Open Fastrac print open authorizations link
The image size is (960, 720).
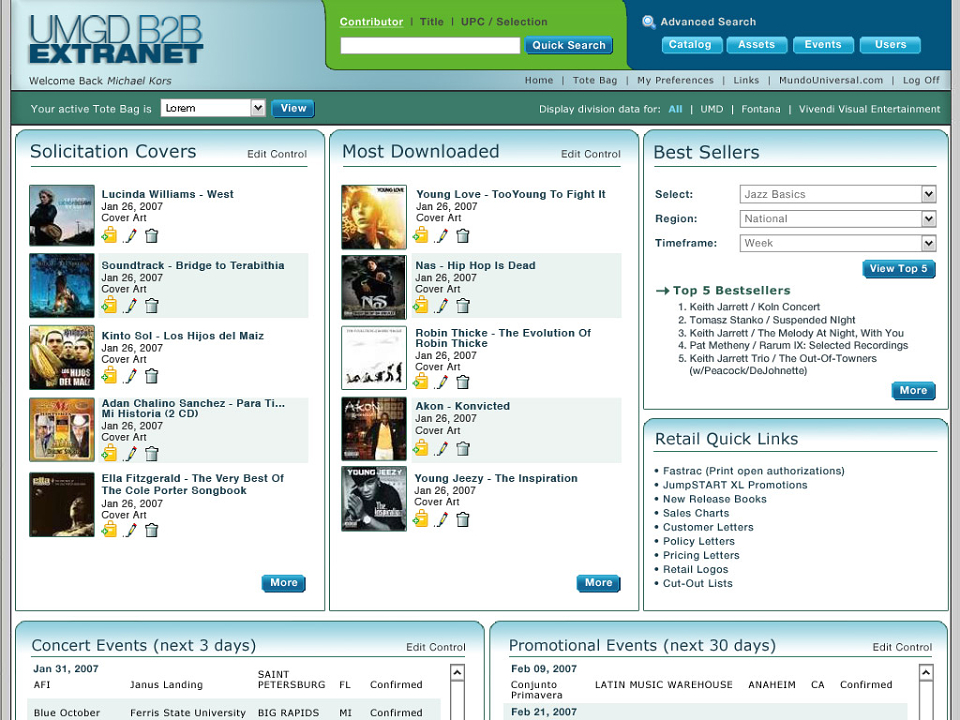coord(754,471)
